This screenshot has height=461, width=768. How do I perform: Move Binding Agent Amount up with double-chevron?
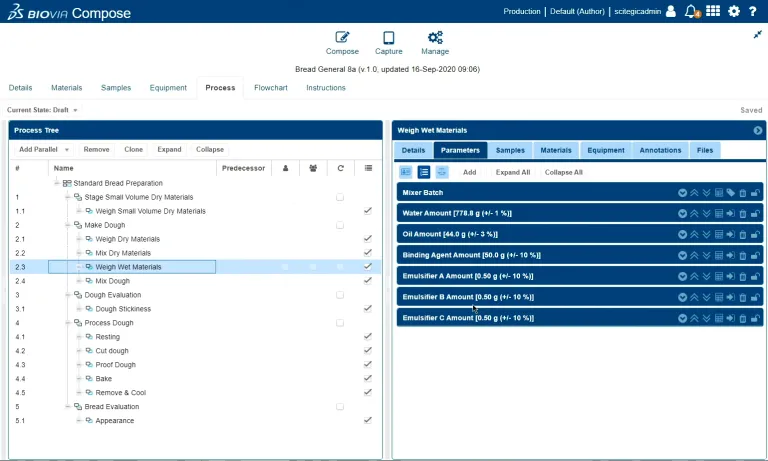coord(695,255)
